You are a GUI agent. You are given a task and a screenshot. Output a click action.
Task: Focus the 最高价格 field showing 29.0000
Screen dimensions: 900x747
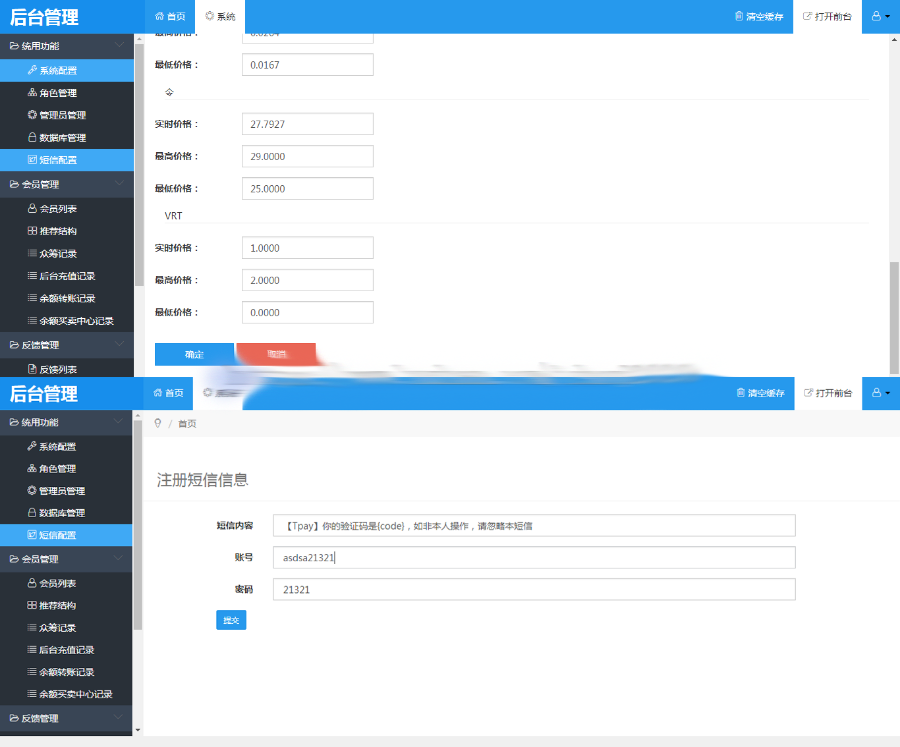[x=308, y=156]
